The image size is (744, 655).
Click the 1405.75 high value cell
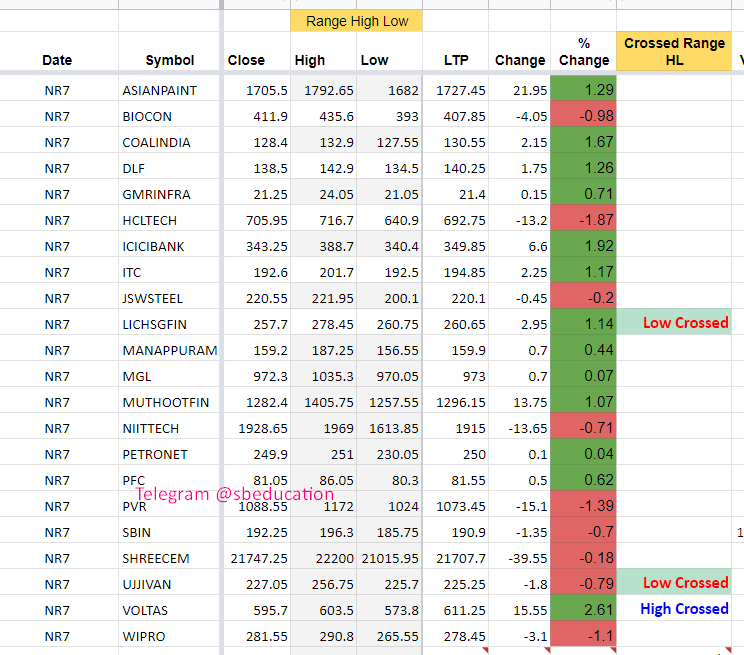click(x=324, y=402)
